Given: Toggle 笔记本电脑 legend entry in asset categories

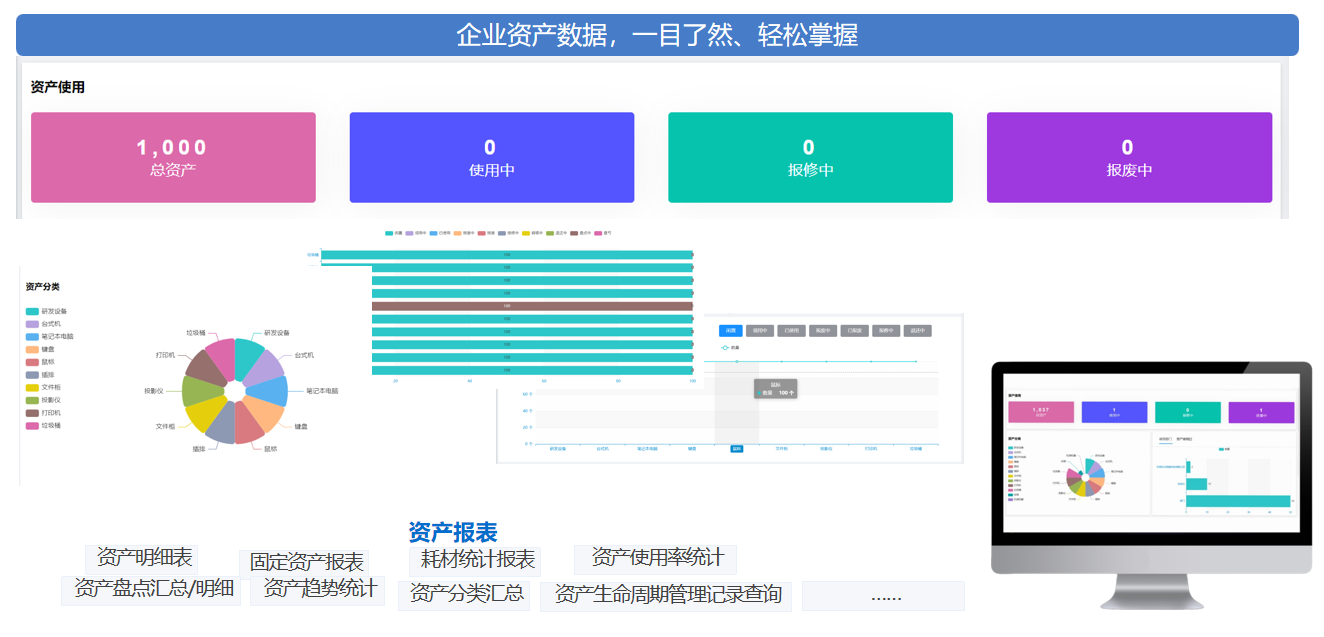Looking at the screenshot, I should click(49, 337).
